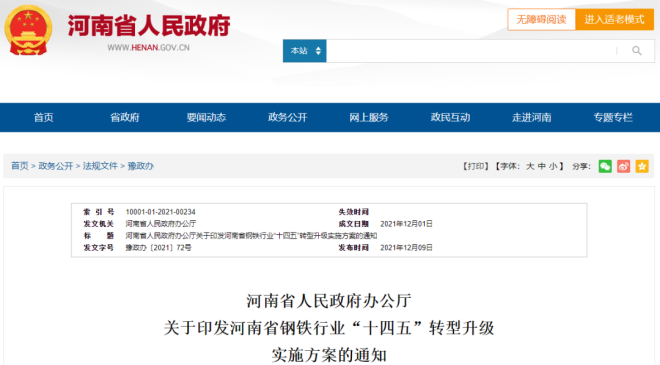
Task: Share the article via the WeChat icon
Action: pyautogui.click(x=605, y=166)
